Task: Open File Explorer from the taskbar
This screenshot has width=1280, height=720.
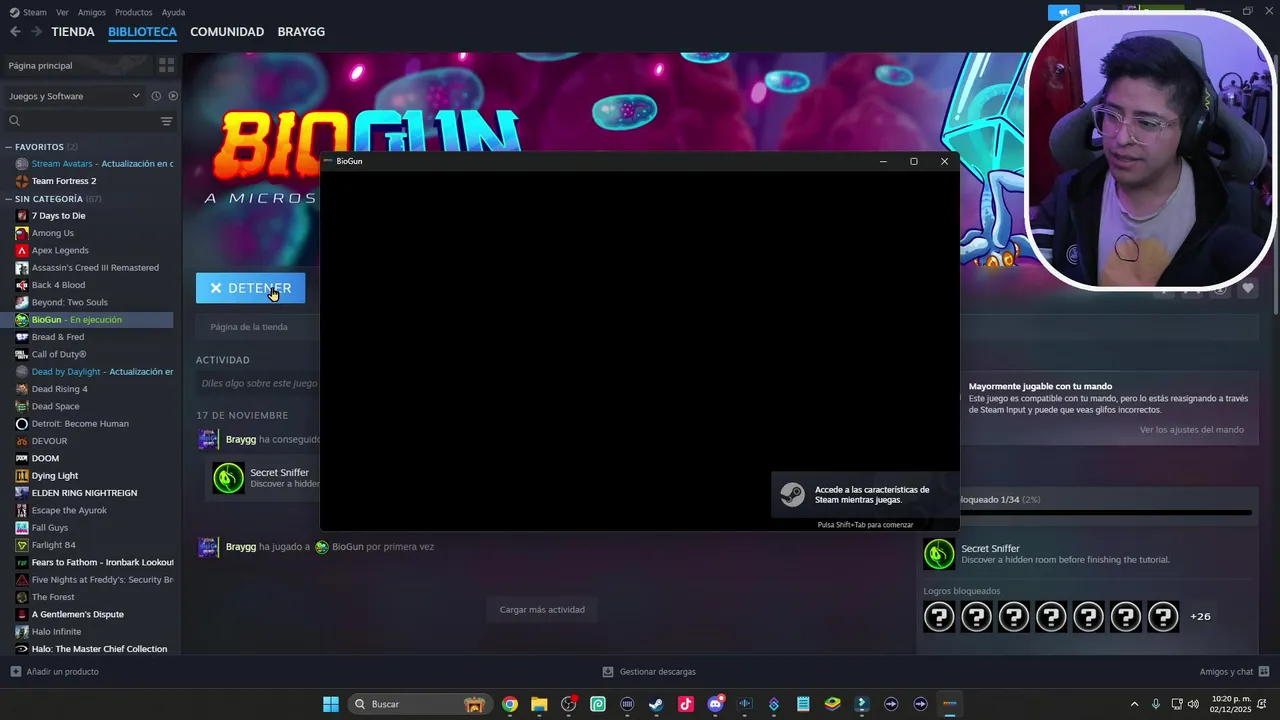Action: (x=539, y=704)
